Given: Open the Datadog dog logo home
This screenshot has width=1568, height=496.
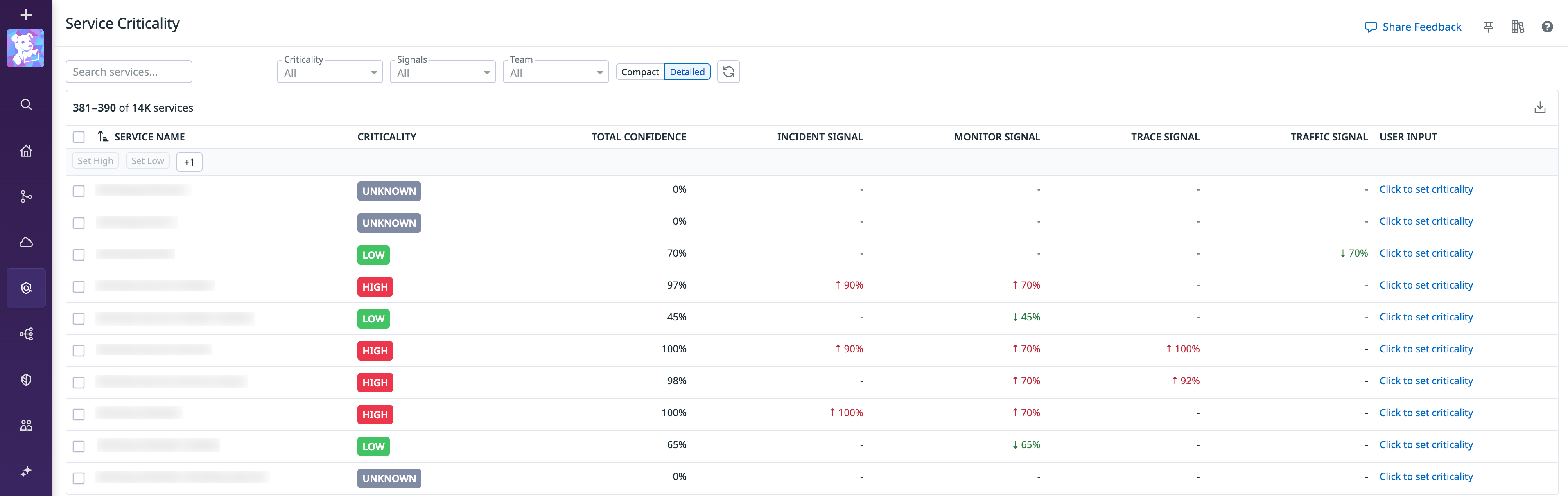Looking at the screenshot, I should 25,49.
